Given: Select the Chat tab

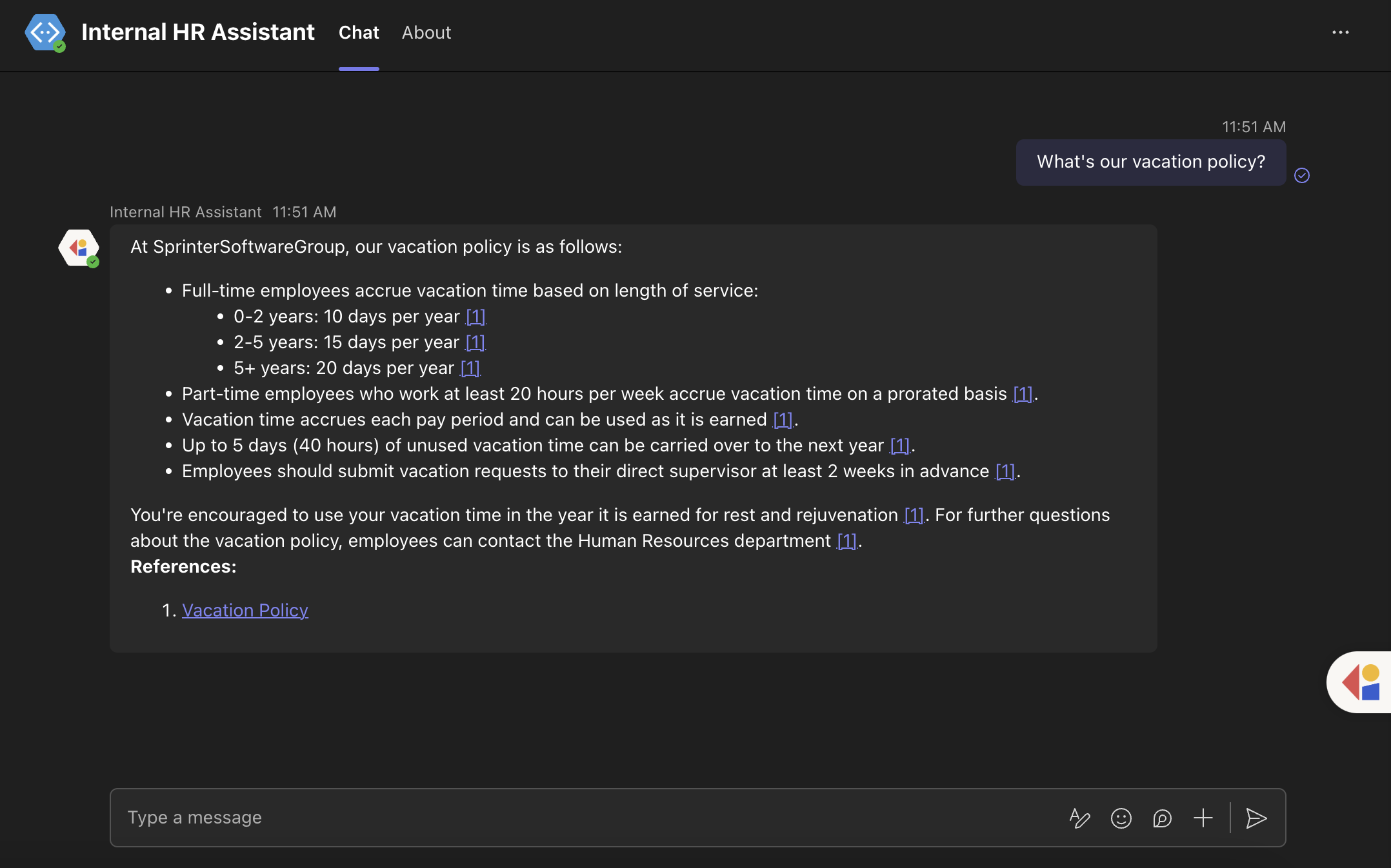Looking at the screenshot, I should (358, 32).
